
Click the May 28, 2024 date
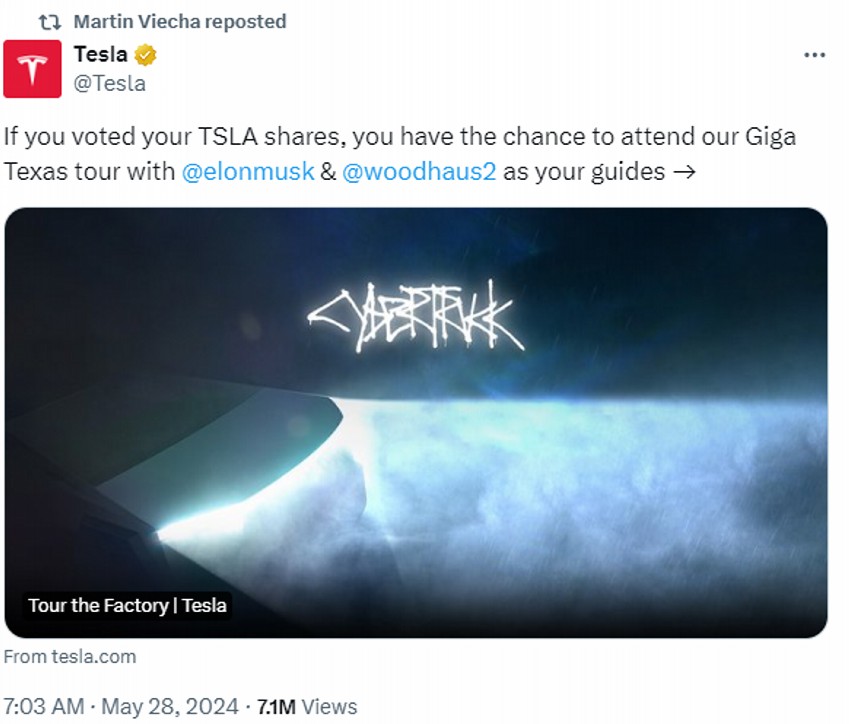pos(170,706)
